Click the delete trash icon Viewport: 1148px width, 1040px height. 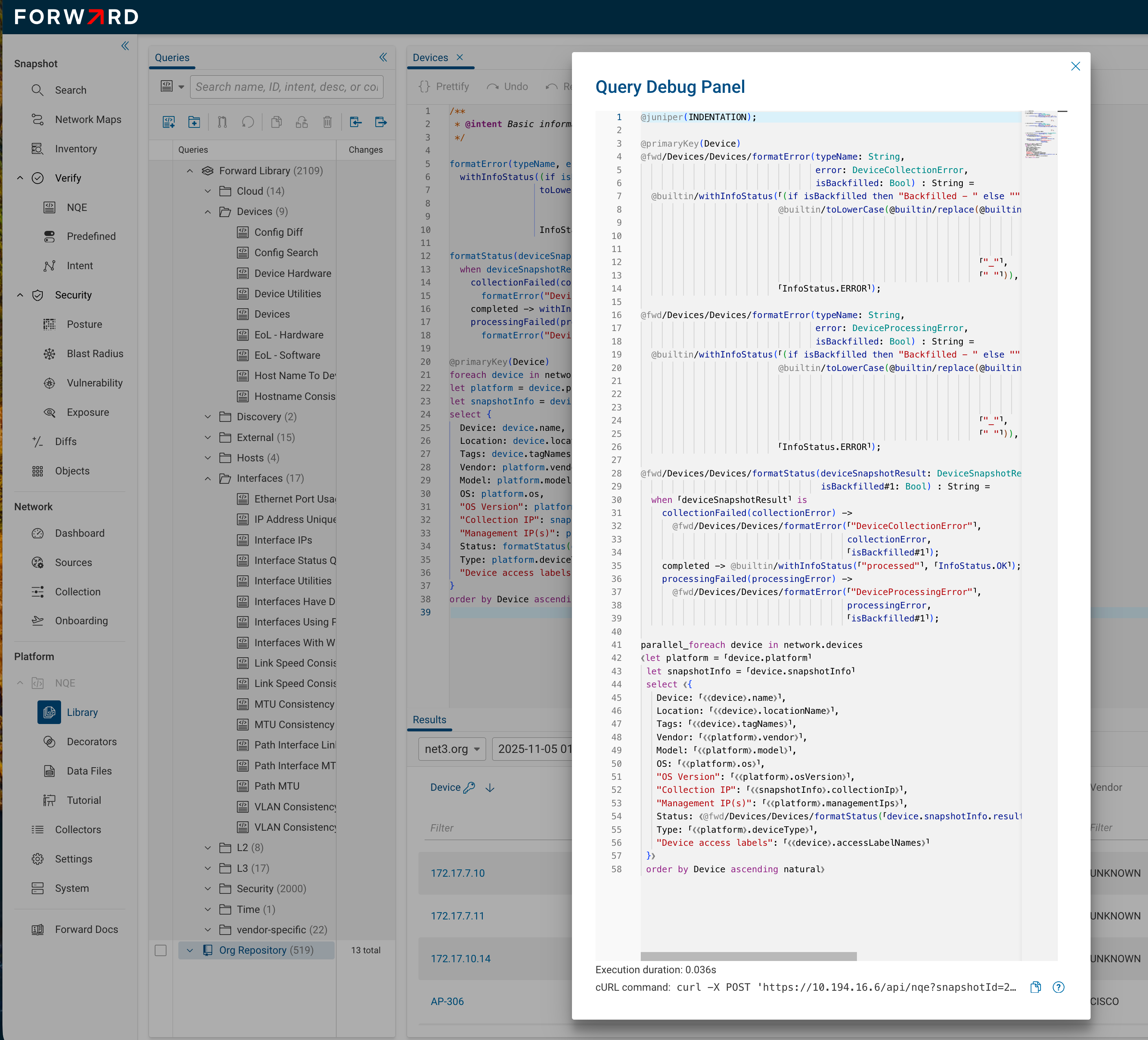pyautogui.click(x=327, y=122)
